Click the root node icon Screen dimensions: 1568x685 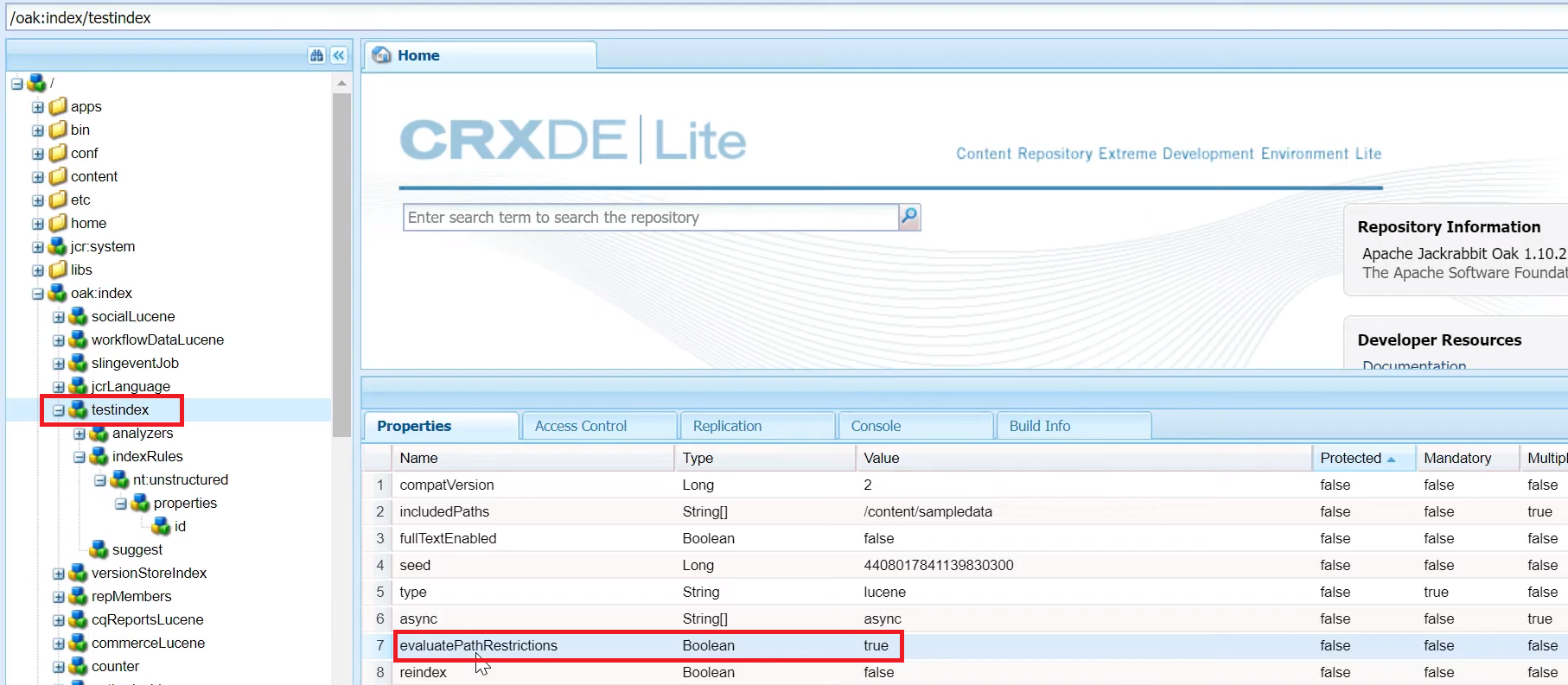pos(37,83)
